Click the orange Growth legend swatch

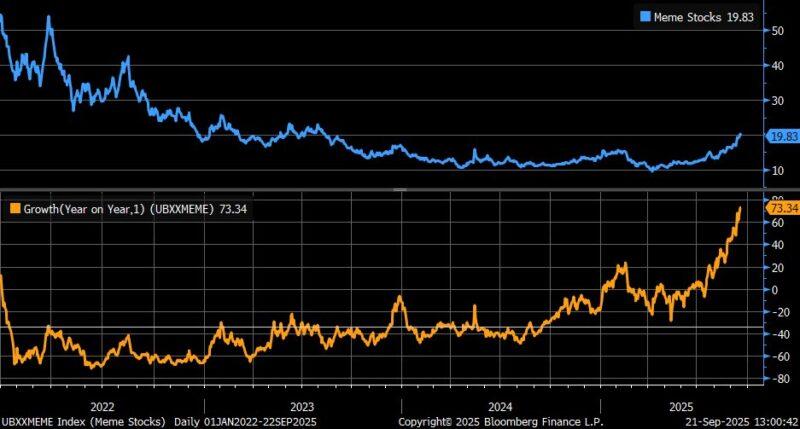12,208
